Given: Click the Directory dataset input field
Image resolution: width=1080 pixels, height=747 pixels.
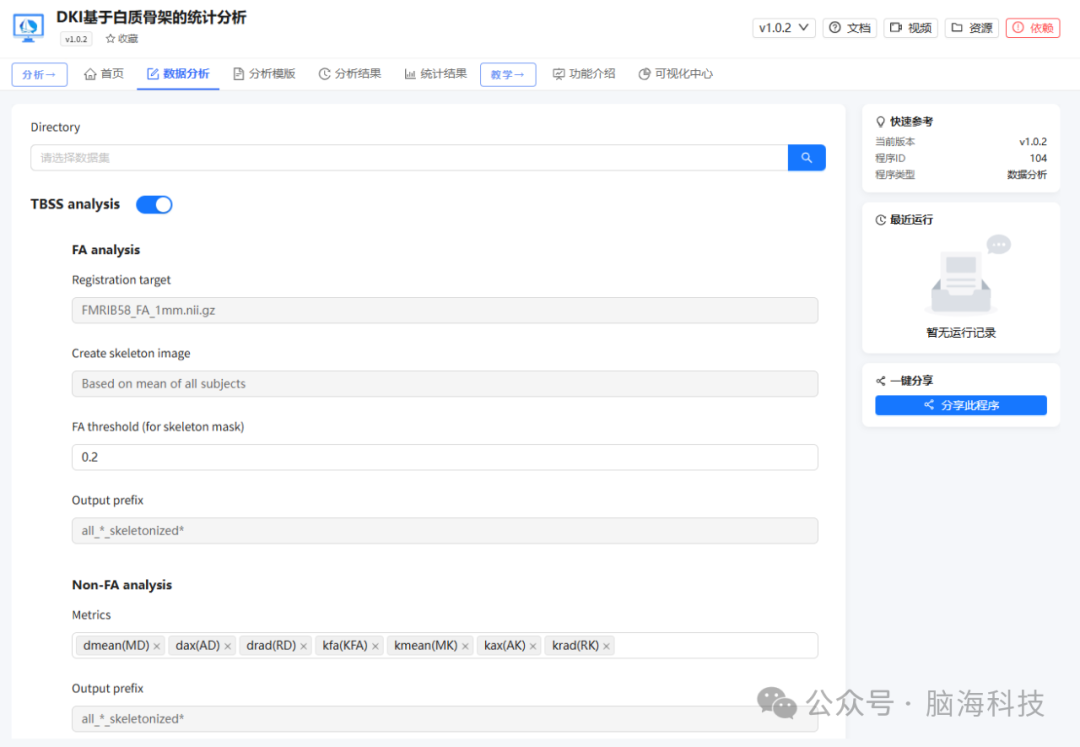Looking at the screenshot, I should [x=409, y=158].
